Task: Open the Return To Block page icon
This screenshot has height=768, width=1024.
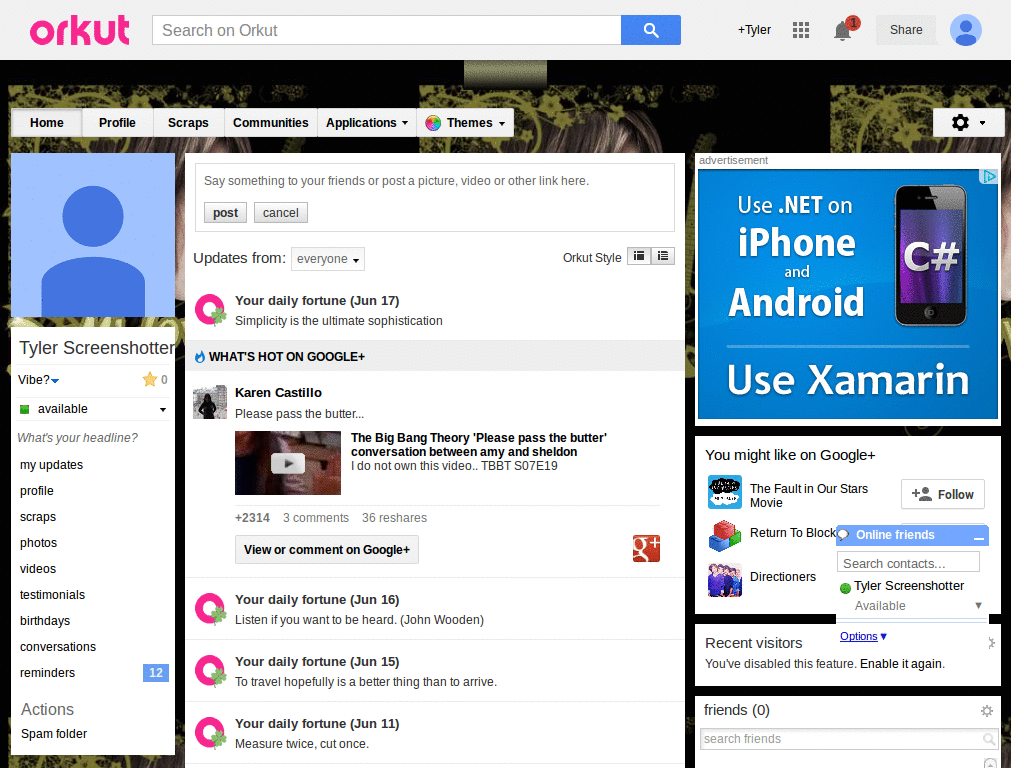Action: click(725, 536)
